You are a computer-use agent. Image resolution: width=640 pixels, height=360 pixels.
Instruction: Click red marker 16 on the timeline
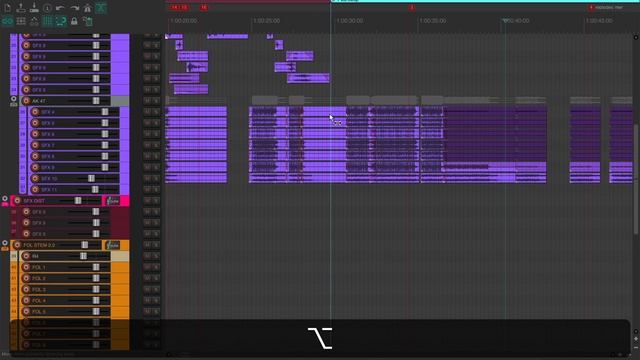(x=204, y=7)
